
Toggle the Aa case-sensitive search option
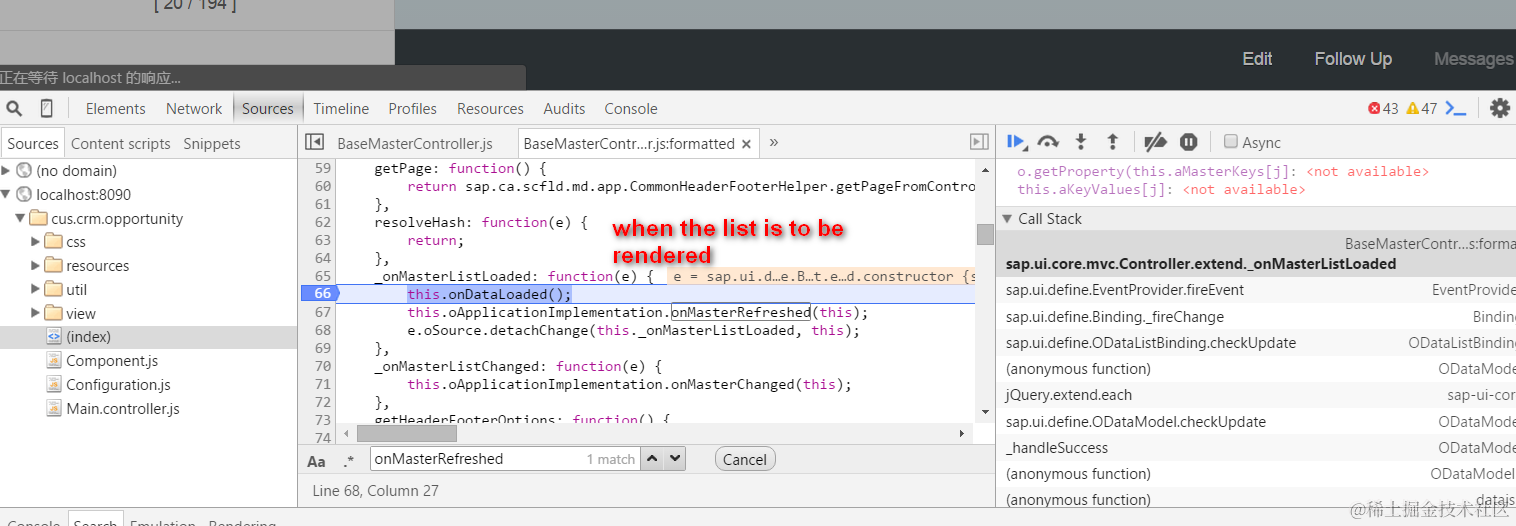pos(316,461)
